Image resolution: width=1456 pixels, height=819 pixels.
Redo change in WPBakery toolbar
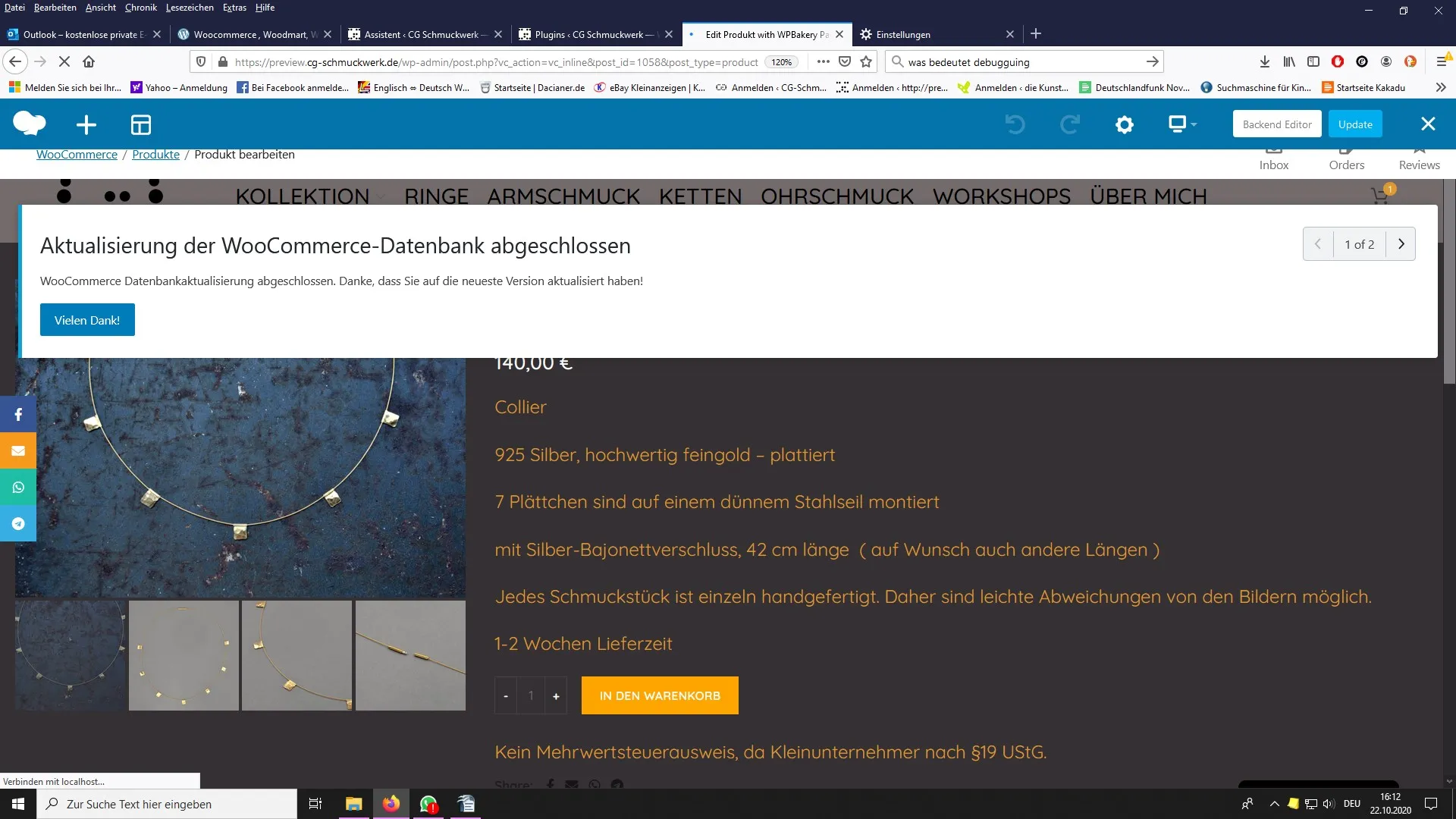1070,124
